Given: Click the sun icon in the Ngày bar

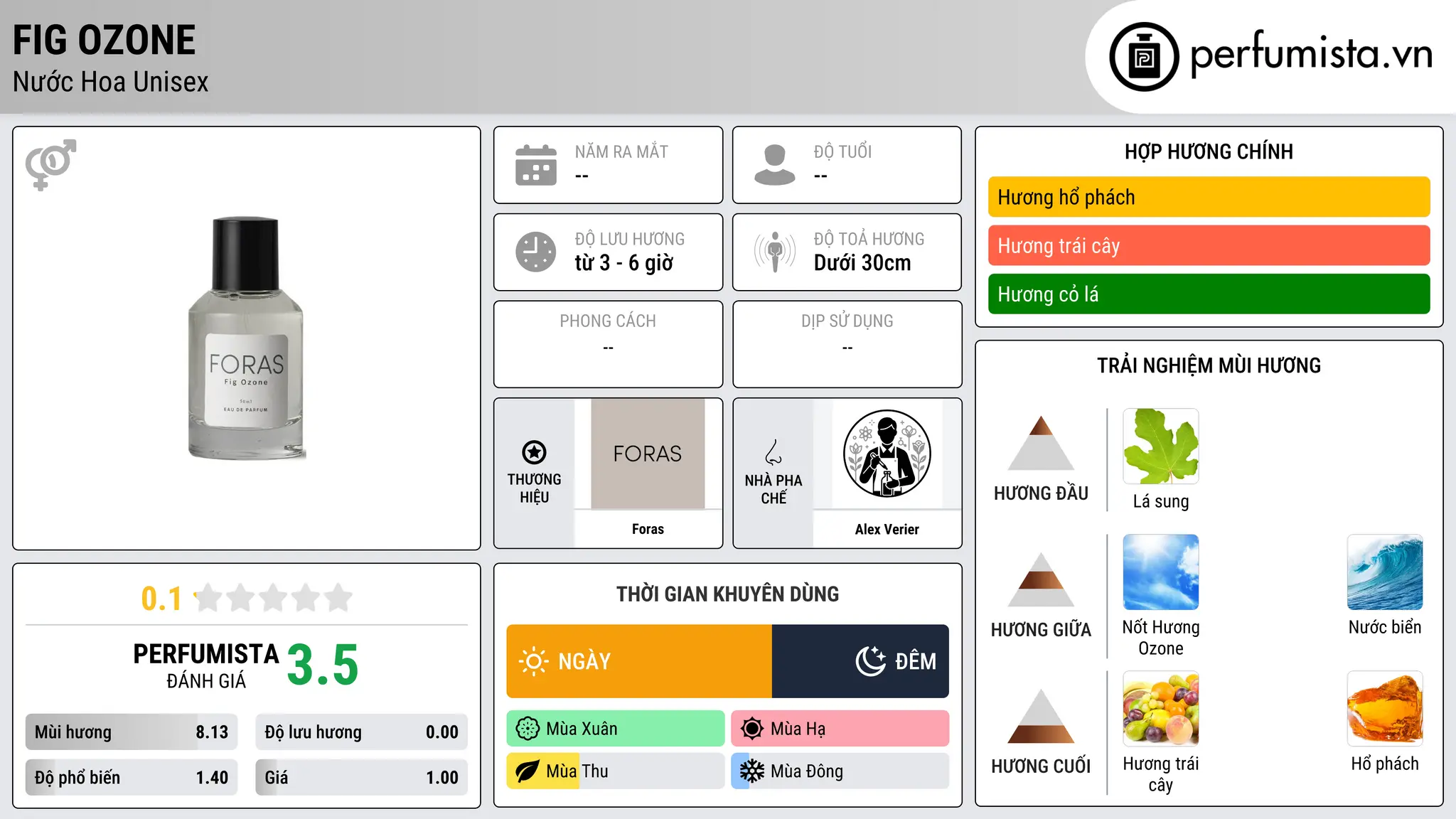Looking at the screenshot, I should click(533, 661).
